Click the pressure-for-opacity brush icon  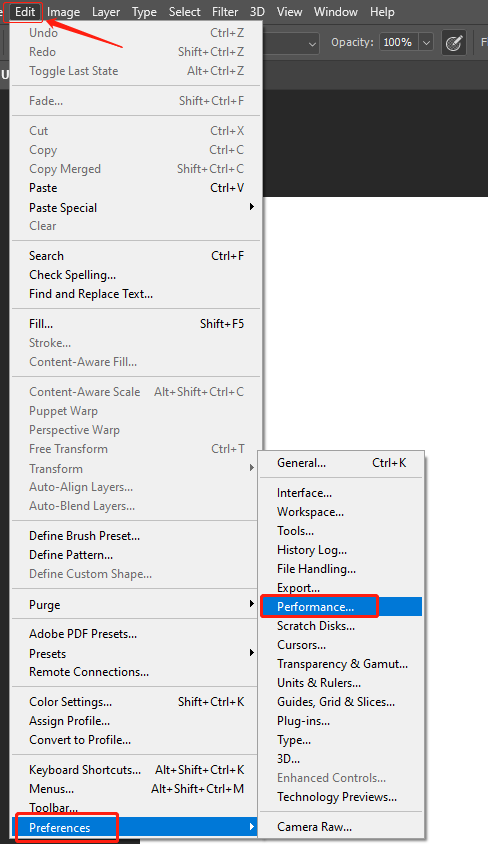pyautogui.click(x=454, y=43)
